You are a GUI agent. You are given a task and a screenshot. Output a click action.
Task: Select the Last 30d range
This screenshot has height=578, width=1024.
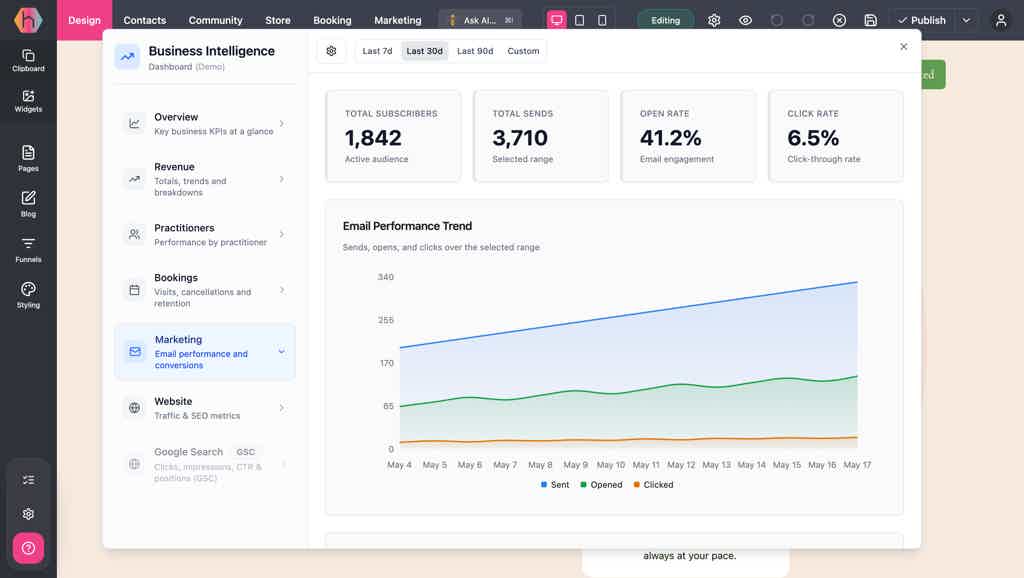424,51
